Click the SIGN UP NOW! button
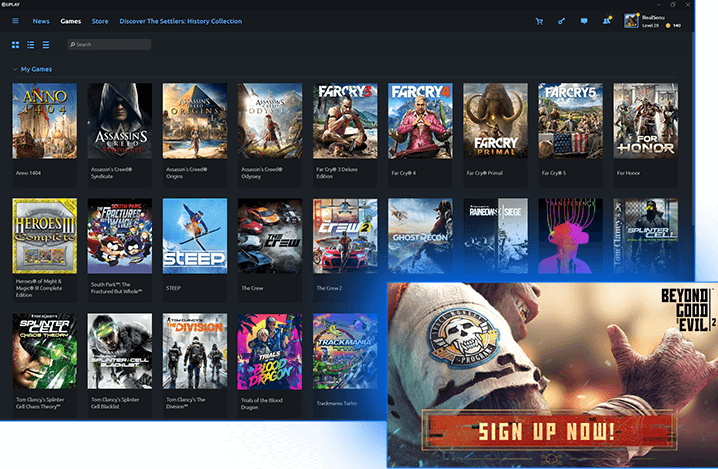Screen dimensions: 718x469 549,431
